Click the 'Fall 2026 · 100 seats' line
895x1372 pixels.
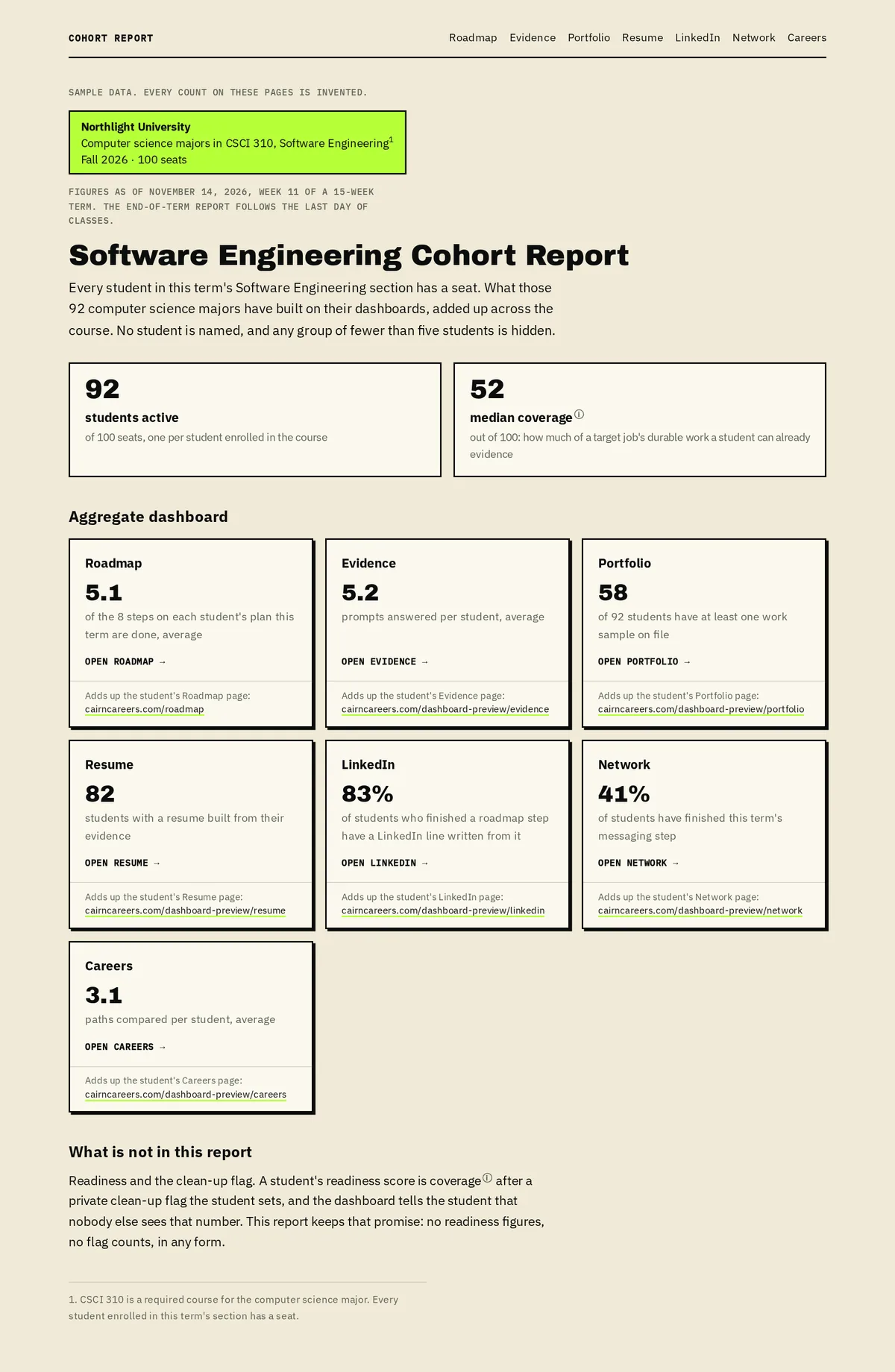(x=134, y=160)
